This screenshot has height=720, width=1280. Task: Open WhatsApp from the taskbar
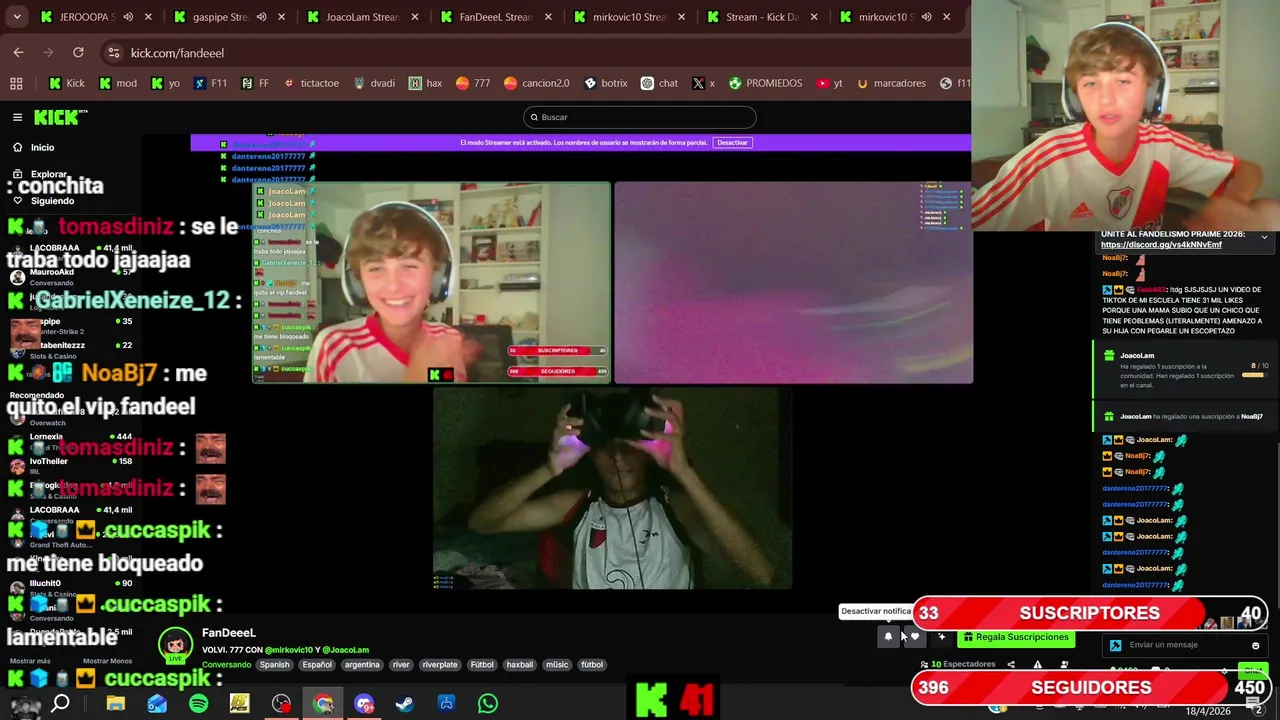pyautogui.click(x=487, y=704)
